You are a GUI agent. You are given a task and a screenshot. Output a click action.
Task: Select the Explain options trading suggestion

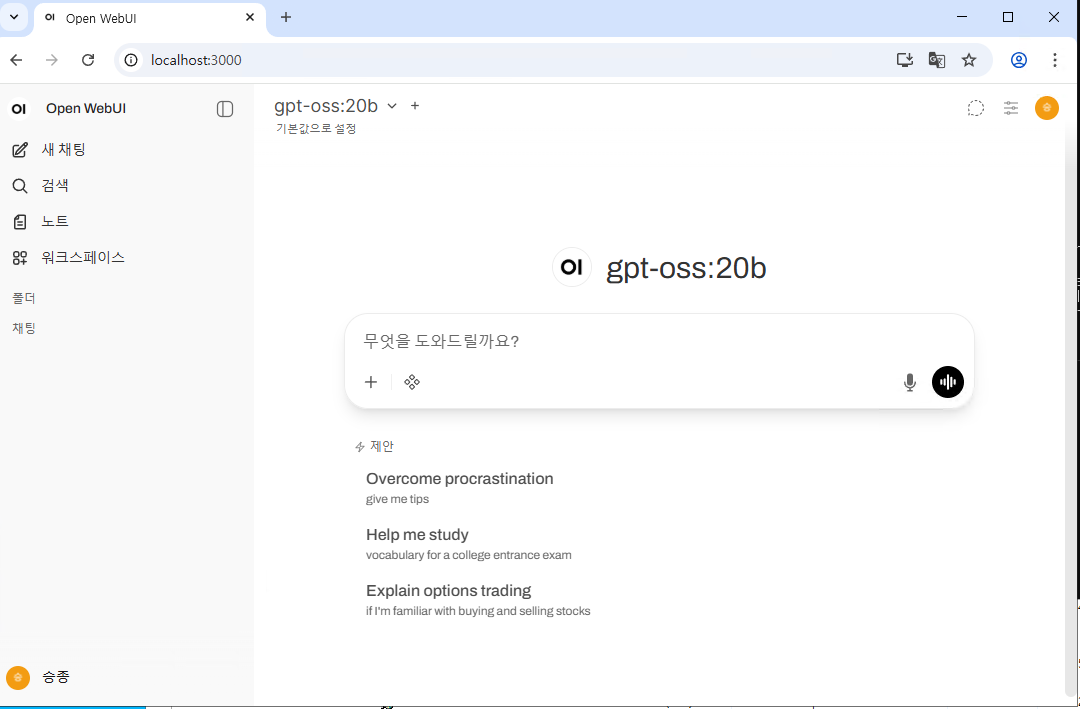pyautogui.click(x=658, y=599)
